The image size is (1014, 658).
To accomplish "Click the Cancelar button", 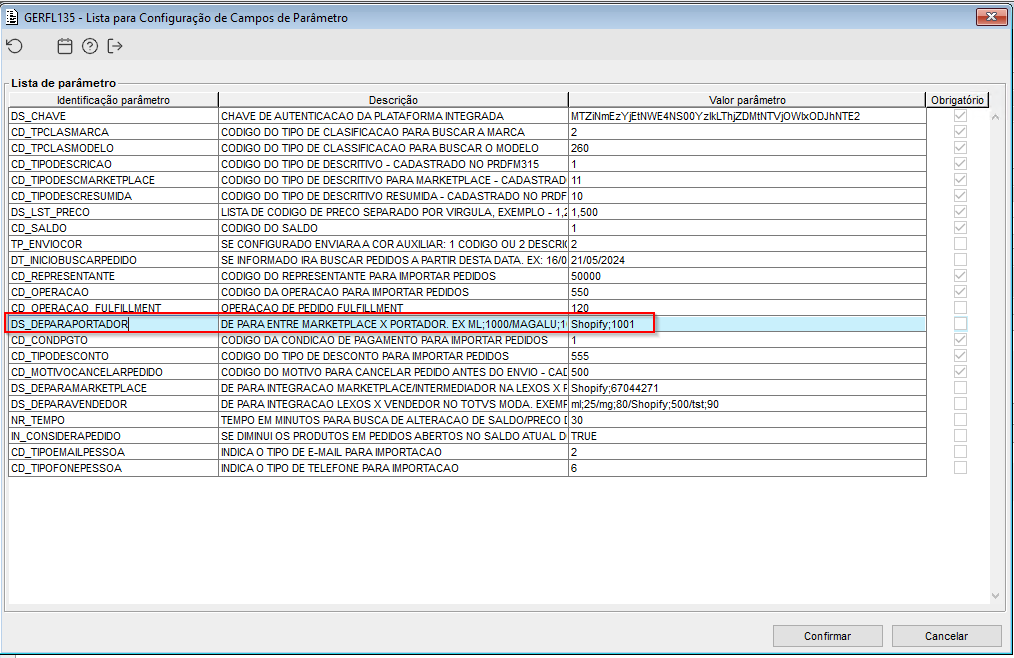I will coord(947,636).
